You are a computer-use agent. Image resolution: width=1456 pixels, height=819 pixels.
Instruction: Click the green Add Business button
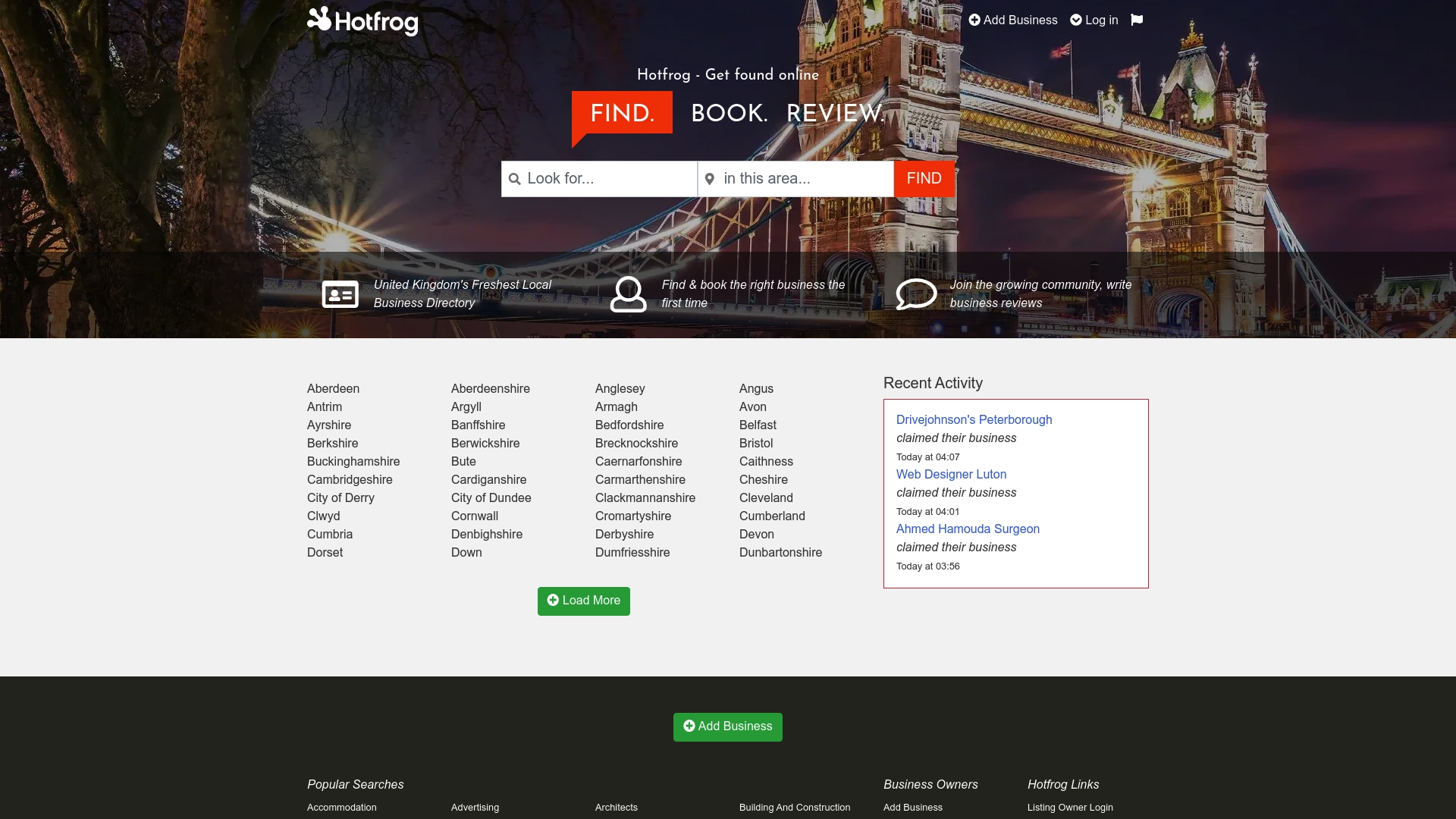click(727, 726)
